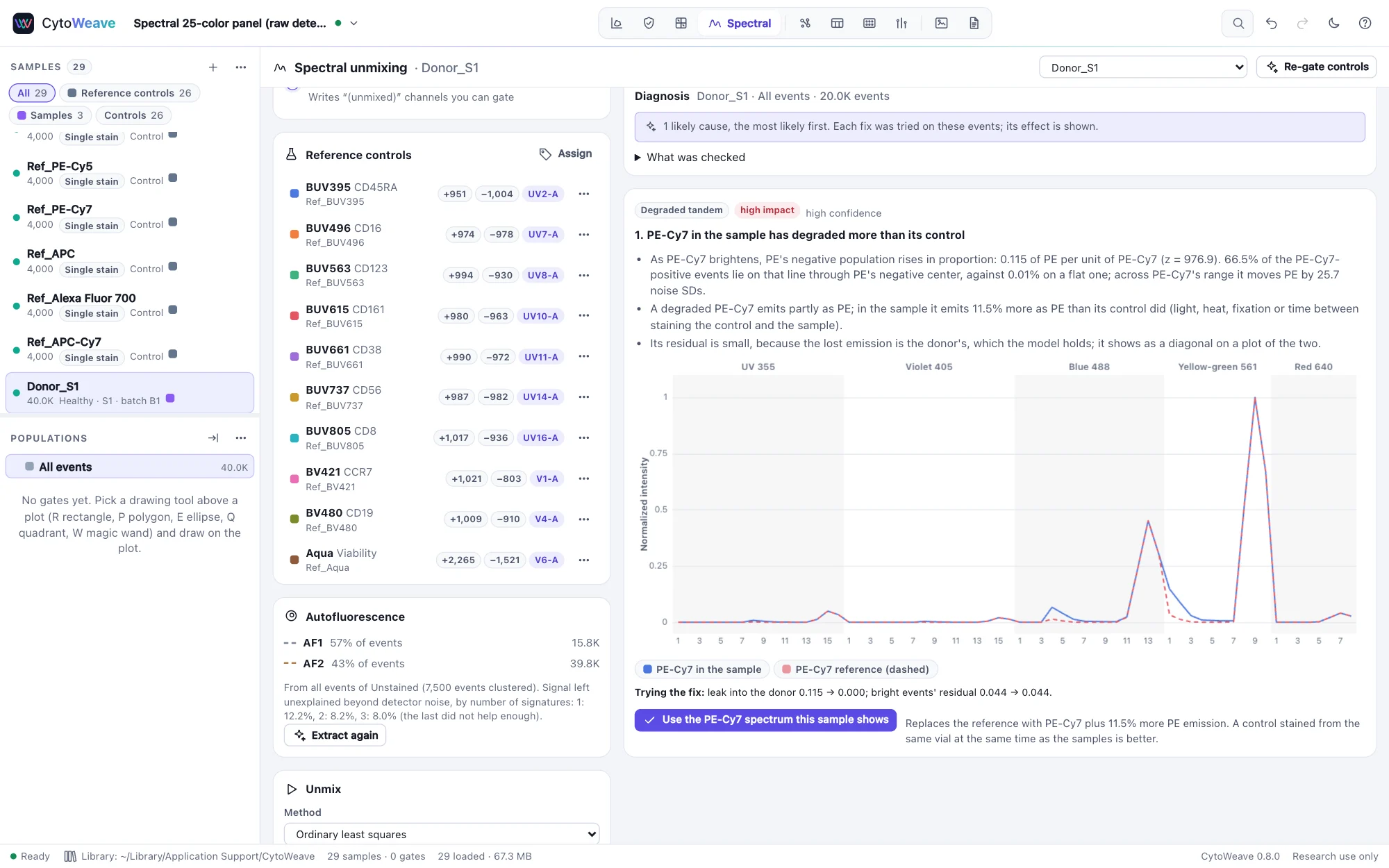
Task: Click the redo arrow icon
Action: coord(1302,23)
